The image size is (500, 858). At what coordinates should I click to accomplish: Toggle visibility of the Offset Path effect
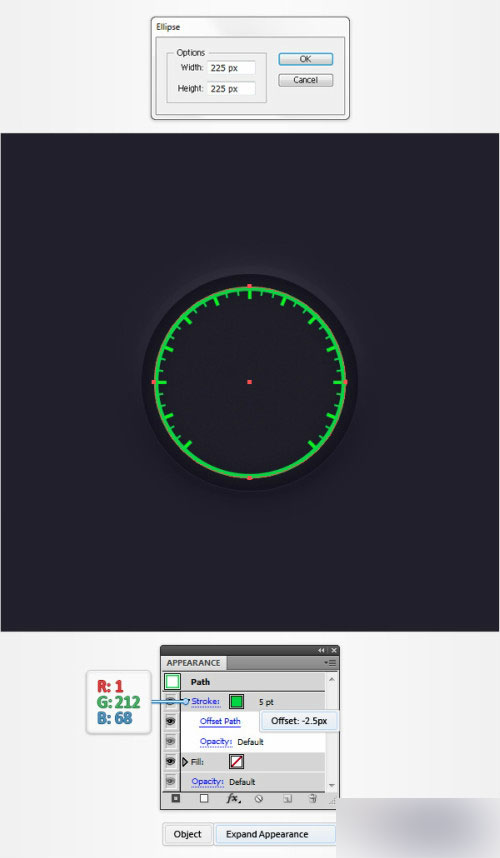click(x=170, y=721)
